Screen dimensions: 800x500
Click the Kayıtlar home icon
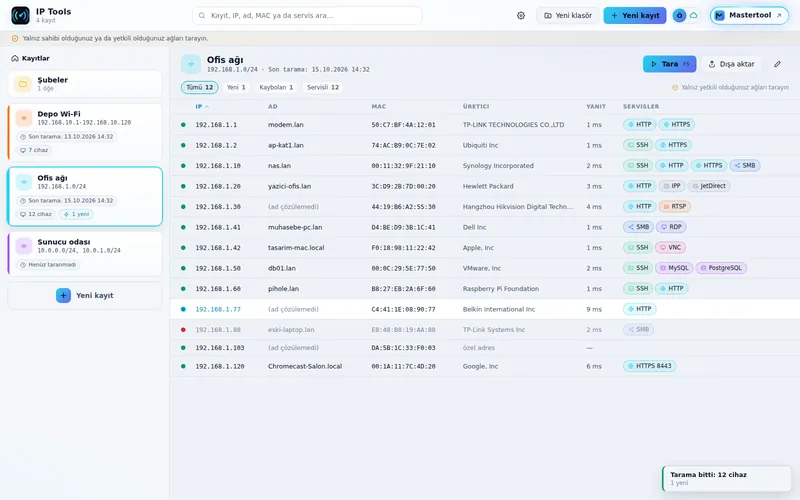[x=15, y=58]
